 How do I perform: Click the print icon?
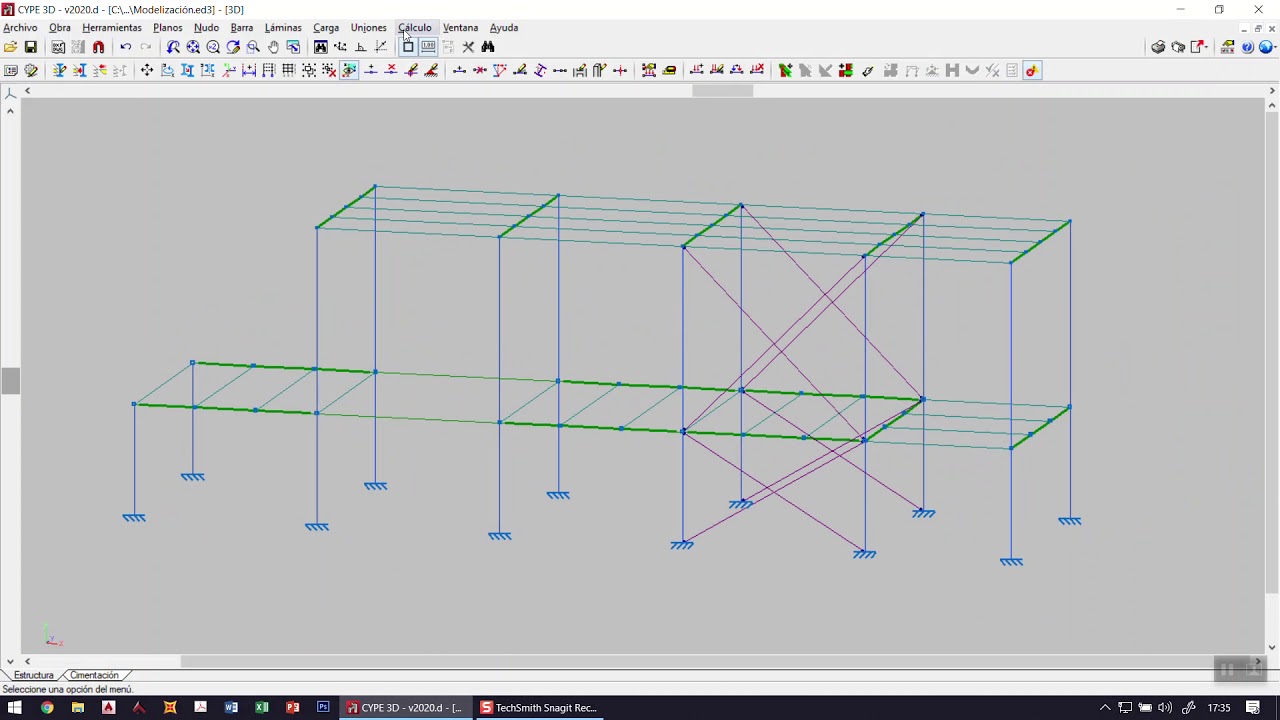tap(1158, 47)
